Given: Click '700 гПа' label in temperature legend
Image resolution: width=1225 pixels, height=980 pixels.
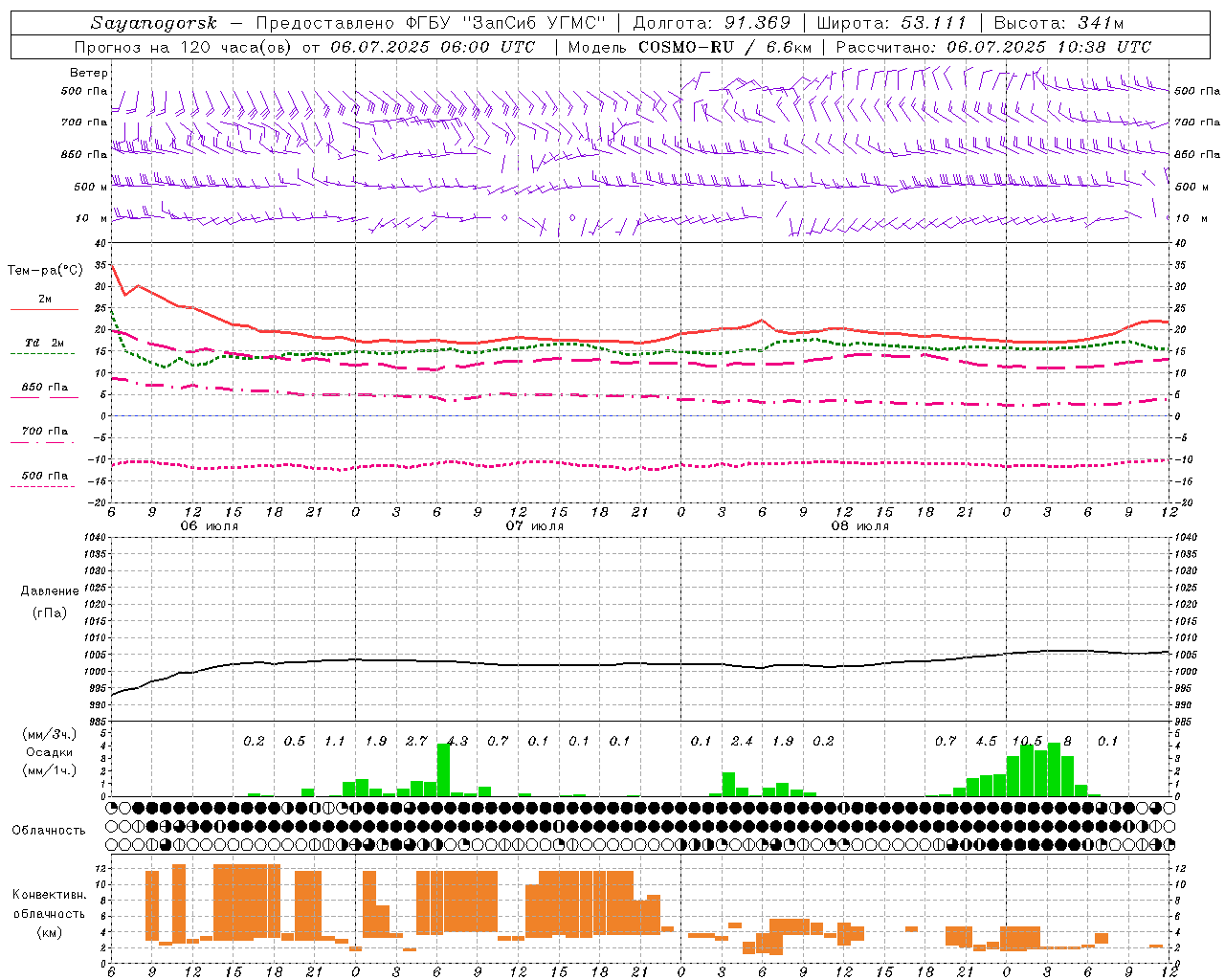Looking at the screenshot, I should click(x=45, y=432).
